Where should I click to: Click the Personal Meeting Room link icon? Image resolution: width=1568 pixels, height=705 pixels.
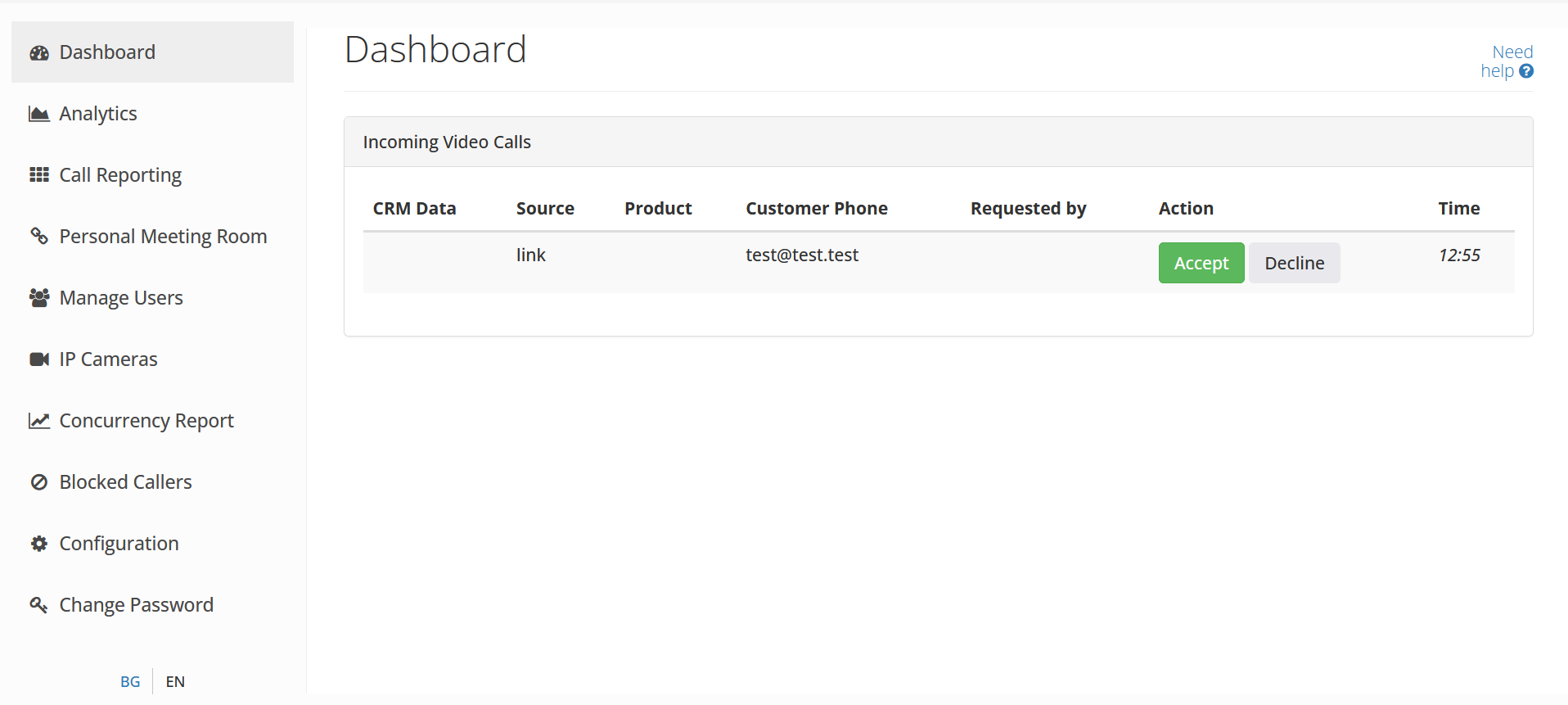(x=39, y=237)
